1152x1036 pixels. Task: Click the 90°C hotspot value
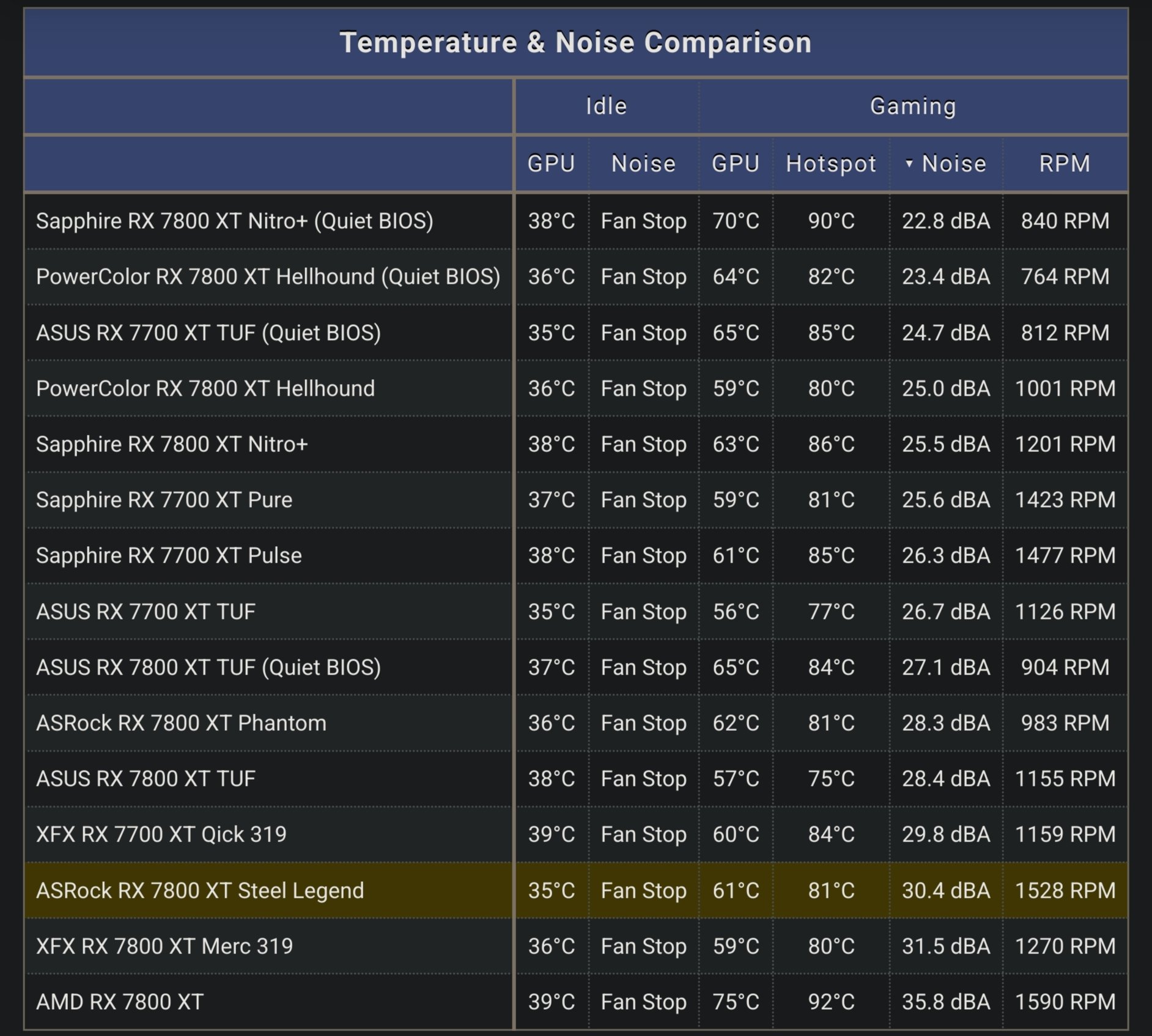pos(831,221)
